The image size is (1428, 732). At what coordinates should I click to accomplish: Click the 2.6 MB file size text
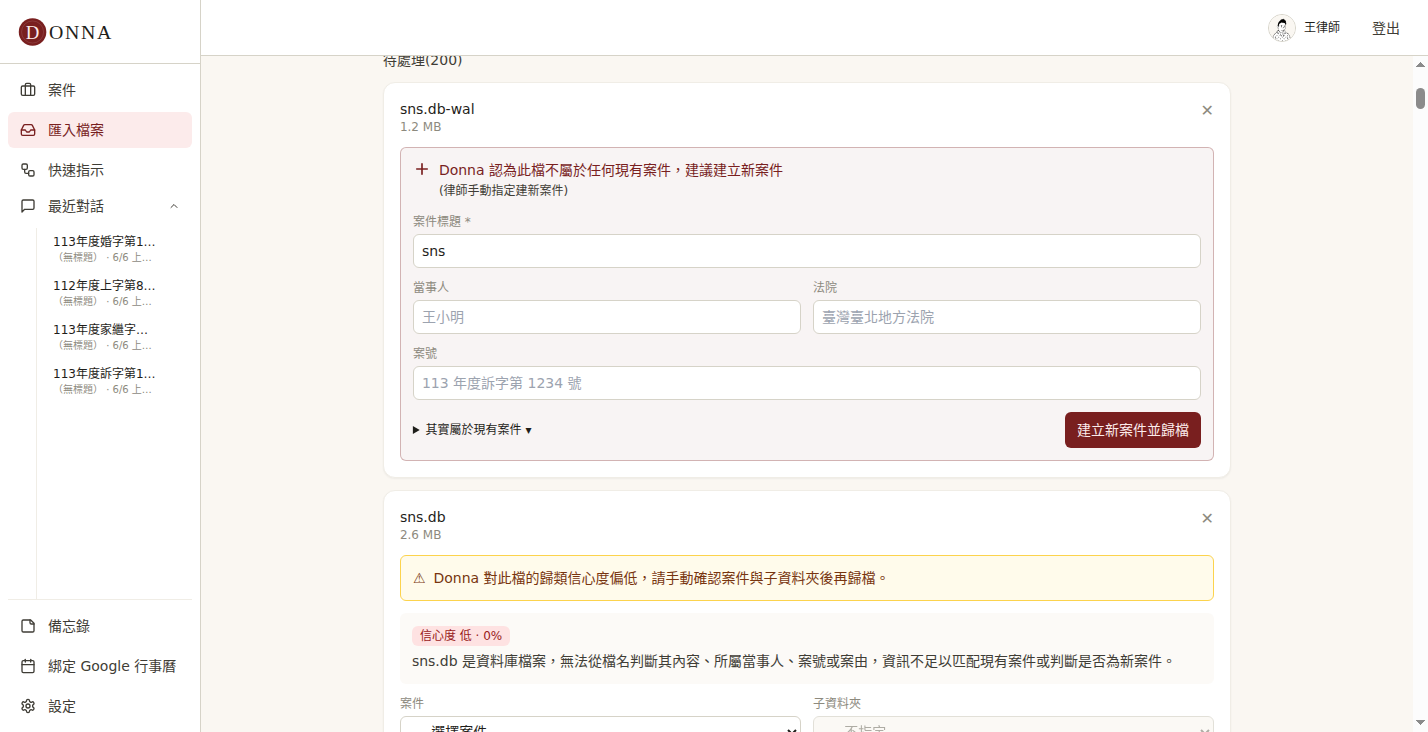(x=420, y=535)
